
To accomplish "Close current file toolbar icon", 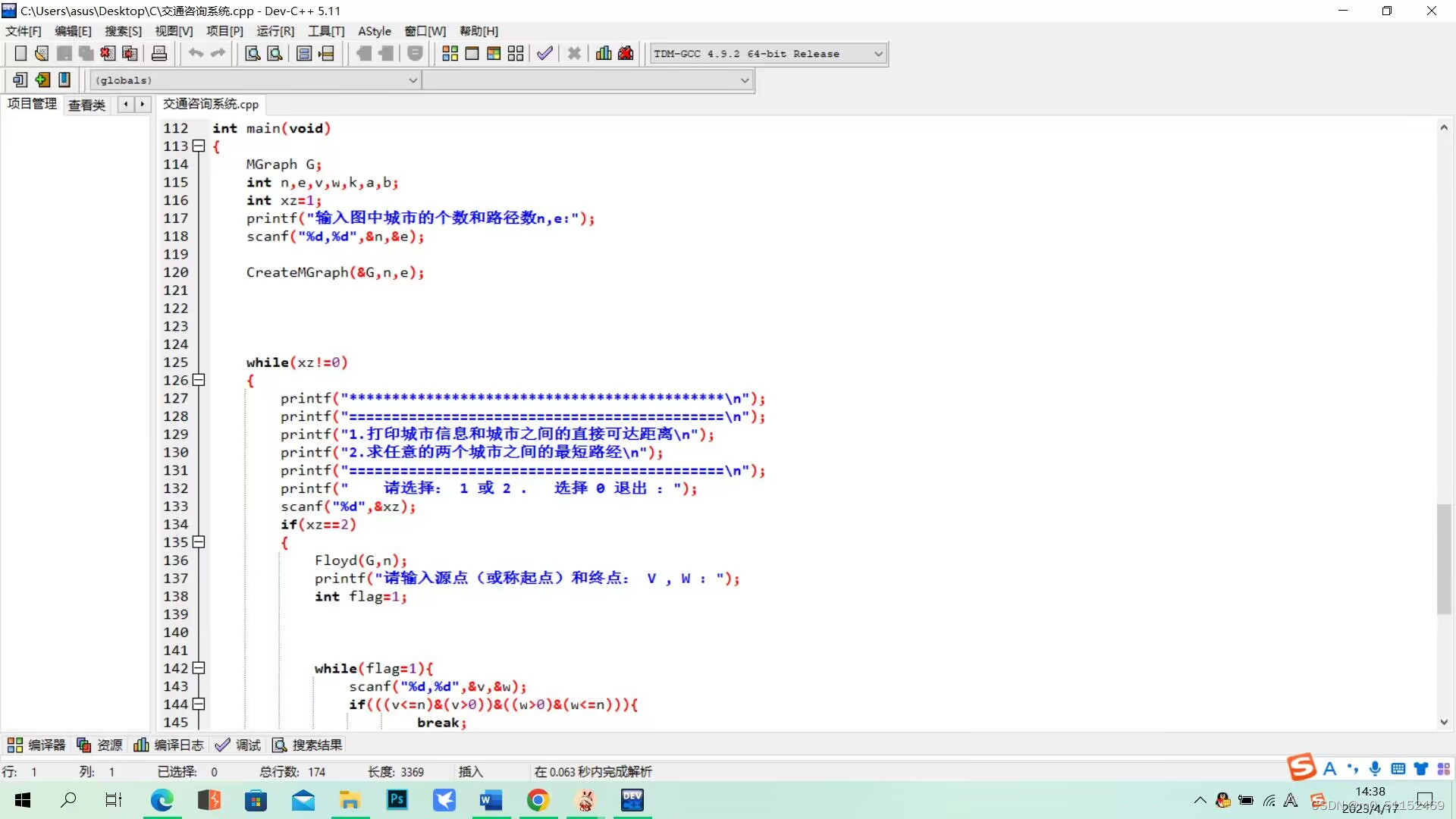I will click(108, 54).
